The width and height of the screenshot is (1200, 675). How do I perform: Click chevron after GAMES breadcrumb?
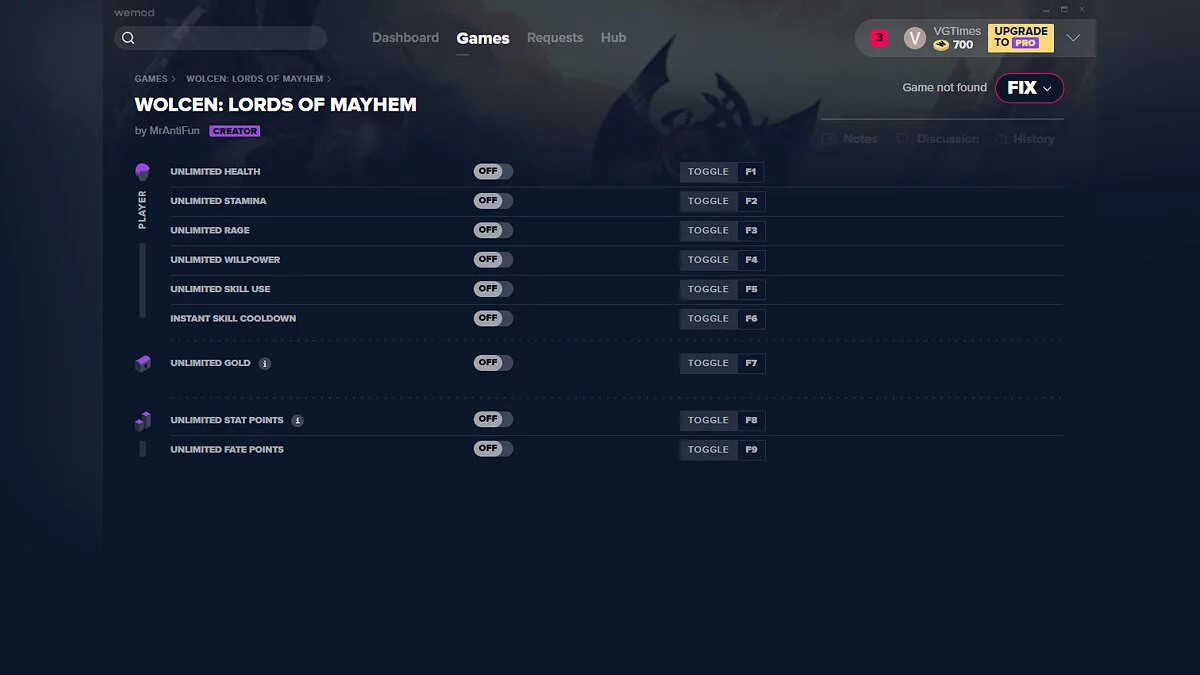[x=174, y=79]
